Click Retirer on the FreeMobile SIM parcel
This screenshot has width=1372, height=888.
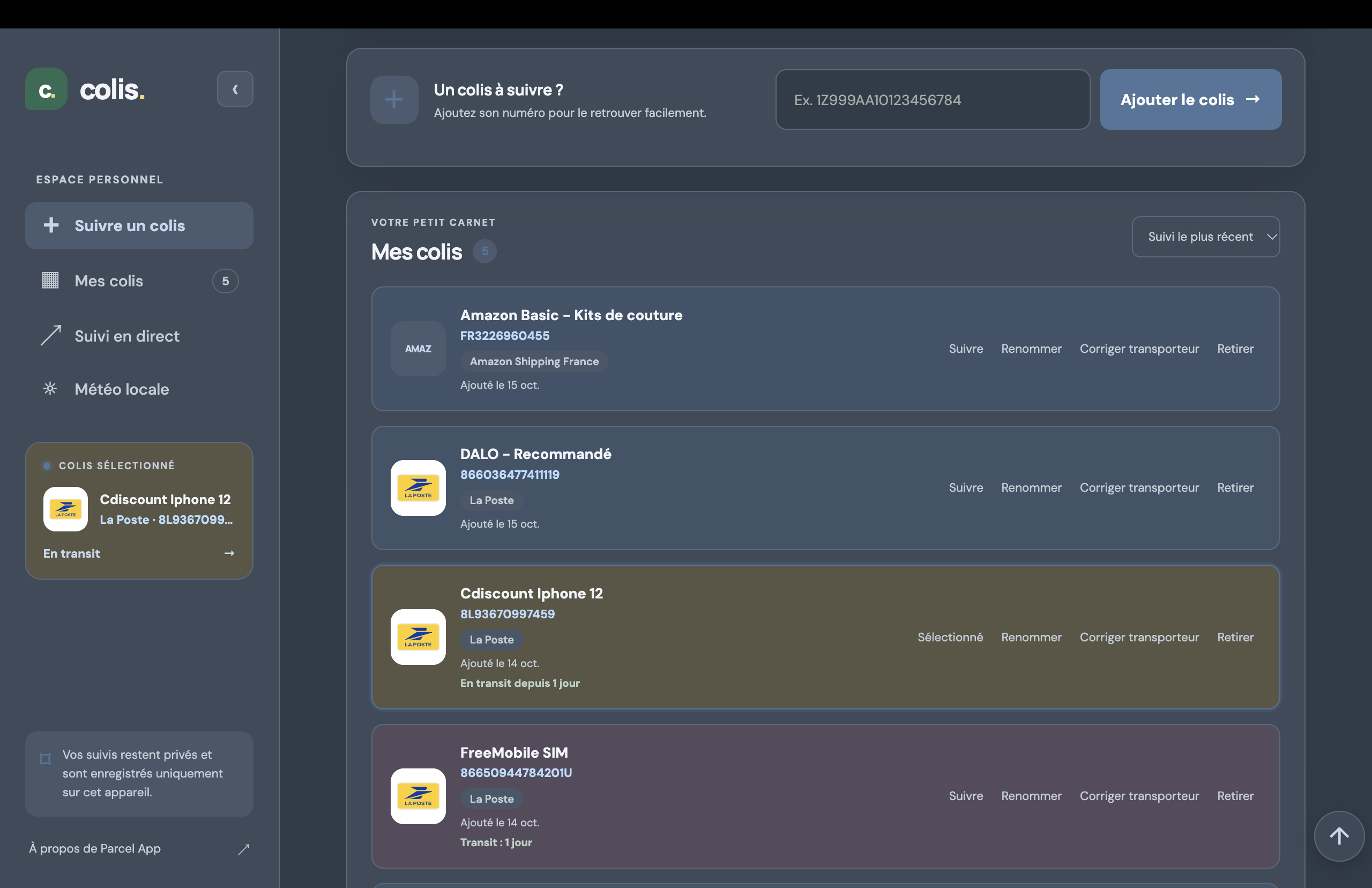tap(1235, 796)
